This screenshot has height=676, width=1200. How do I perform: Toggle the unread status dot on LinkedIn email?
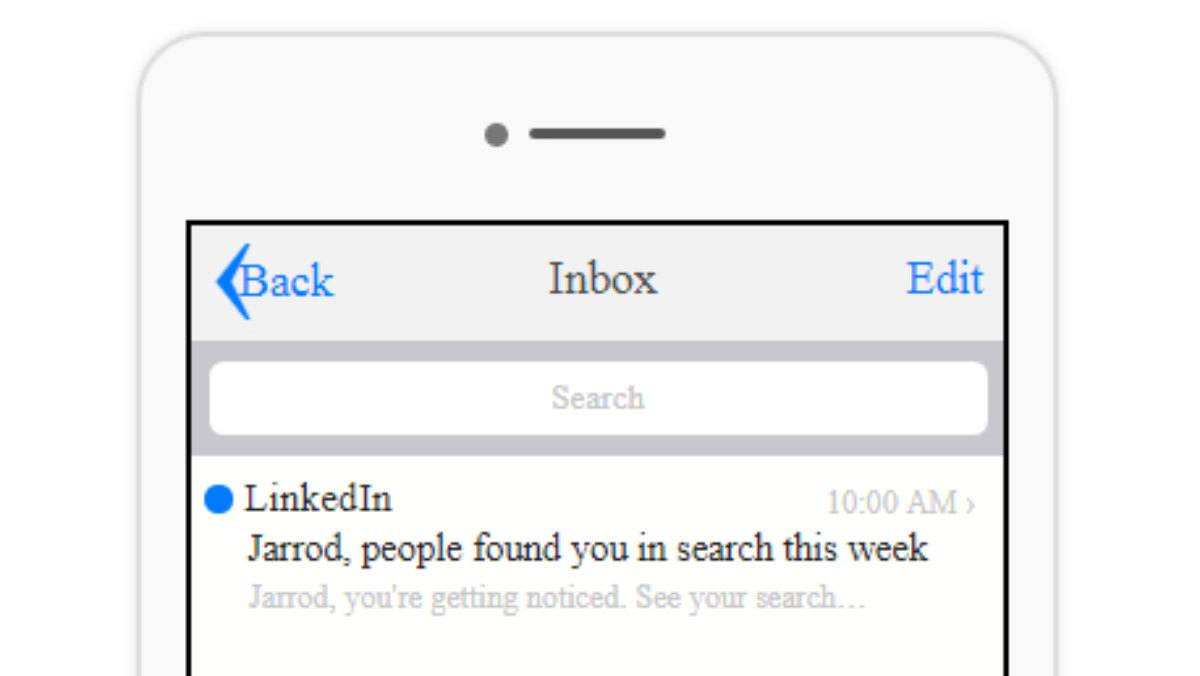[218, 499]
